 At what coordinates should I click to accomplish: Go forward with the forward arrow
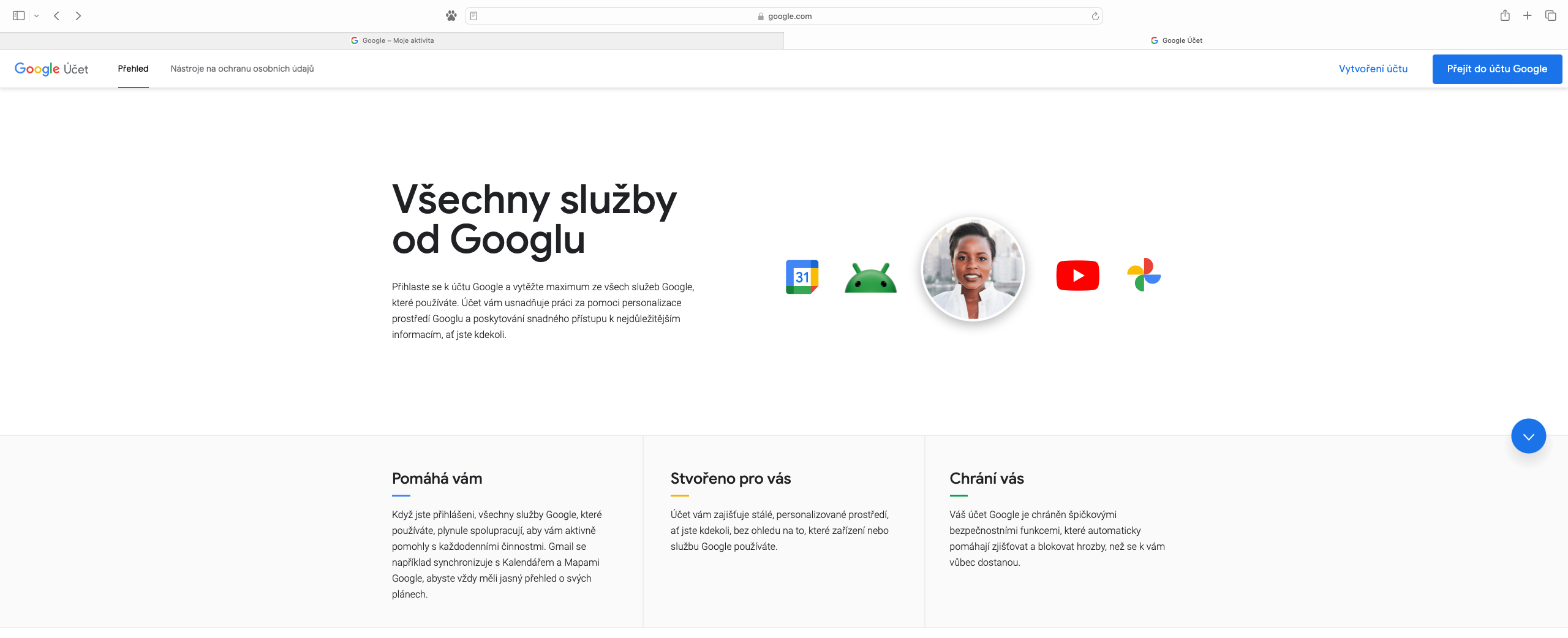tap(78, 16)
